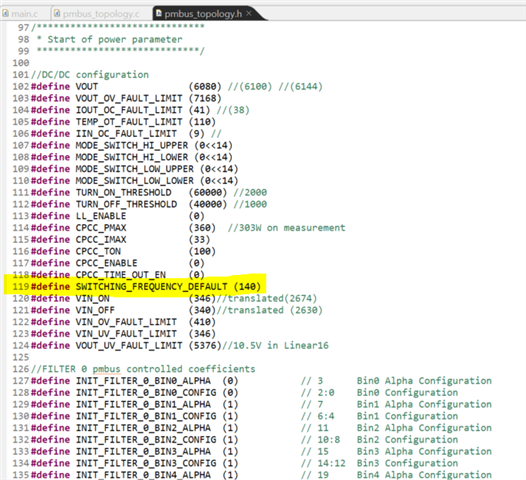Click the '//(6144)' comment on VOUT line
This screenshot has height=480, width=526.
(x=301, y=87)
